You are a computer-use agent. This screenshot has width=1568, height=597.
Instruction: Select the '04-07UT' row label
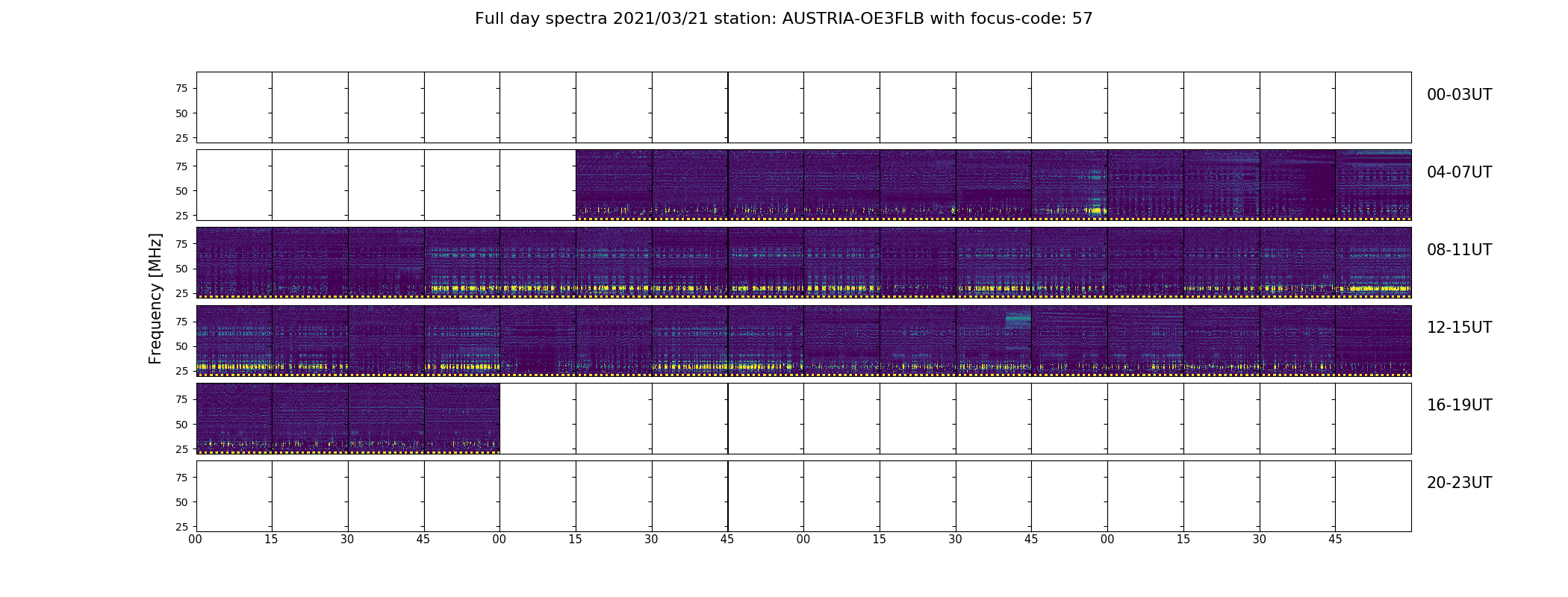click(x=1459, y=172)
